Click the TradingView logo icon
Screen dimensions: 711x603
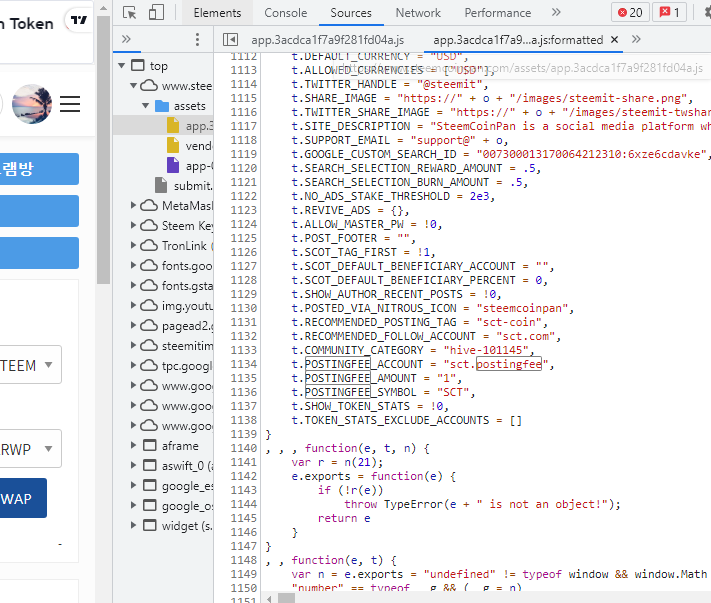[x=78, y=20]
